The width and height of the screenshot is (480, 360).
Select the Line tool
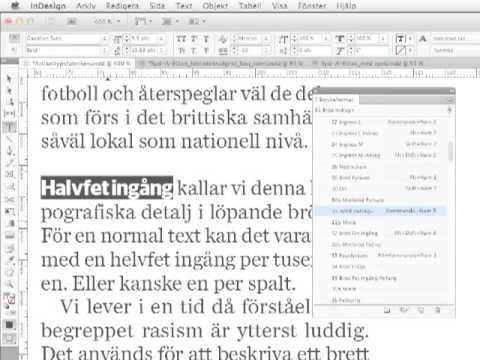coord(10,139)
